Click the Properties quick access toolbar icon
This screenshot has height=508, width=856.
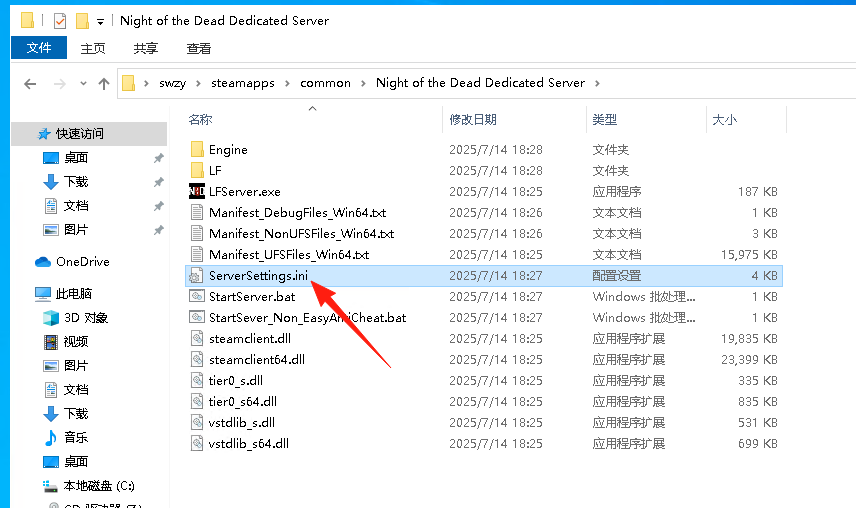60,21
